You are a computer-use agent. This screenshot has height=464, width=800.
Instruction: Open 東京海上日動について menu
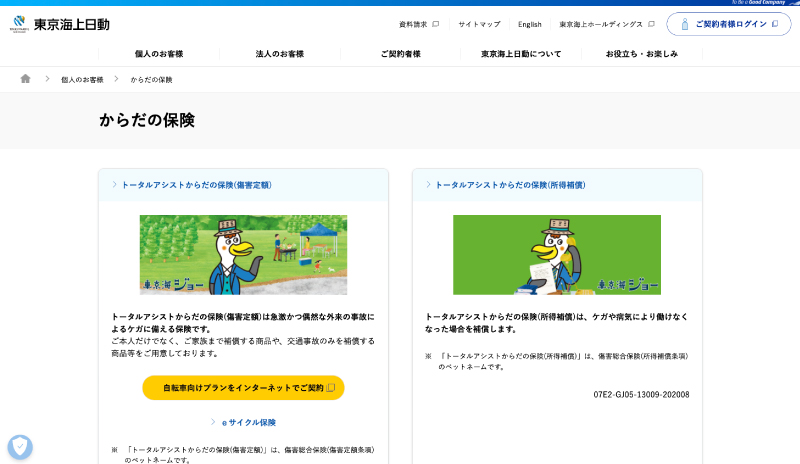pos(521,54)
